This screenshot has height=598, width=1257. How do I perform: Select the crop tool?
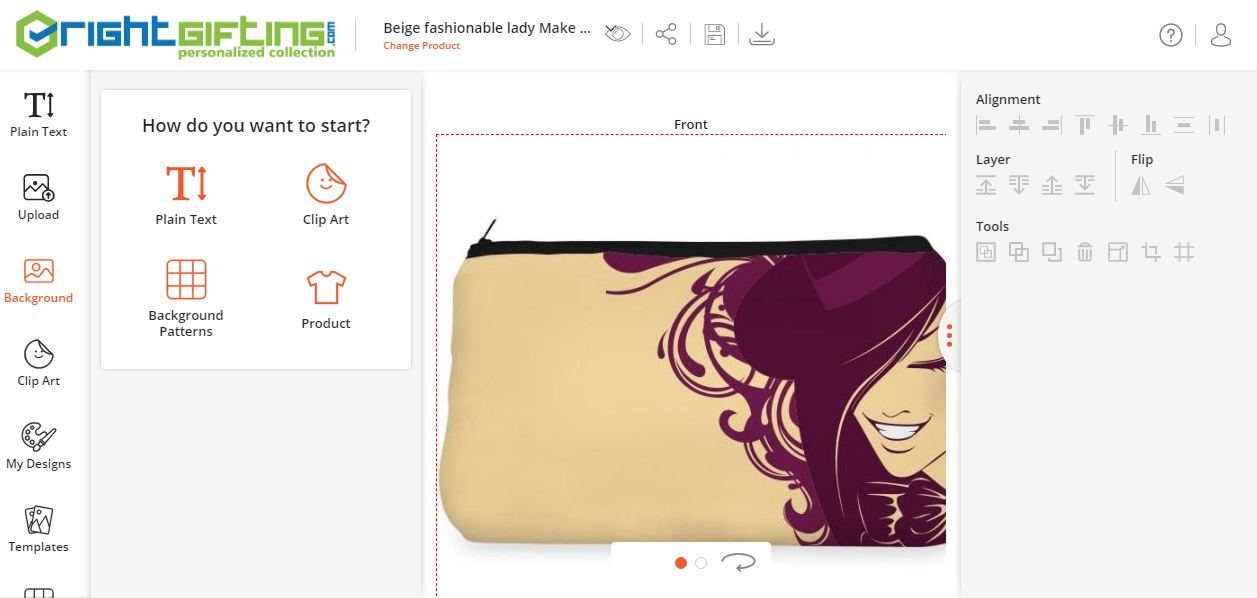(x=1151, y=252)
